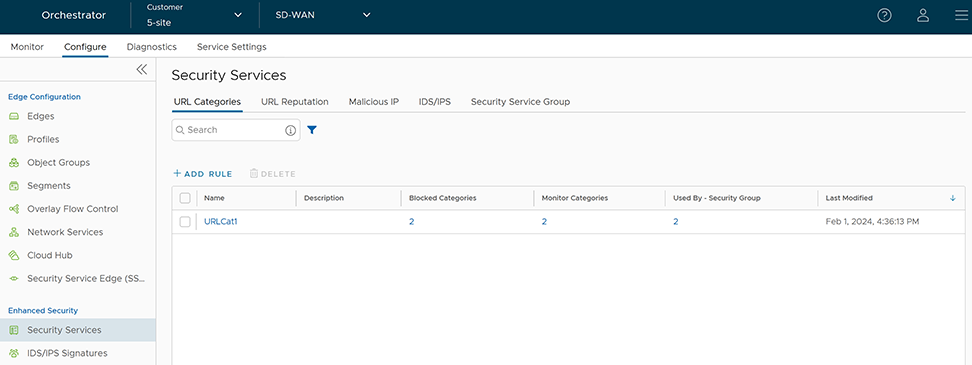Select the URLCat1 row checkbox

(x=185, y=222)
